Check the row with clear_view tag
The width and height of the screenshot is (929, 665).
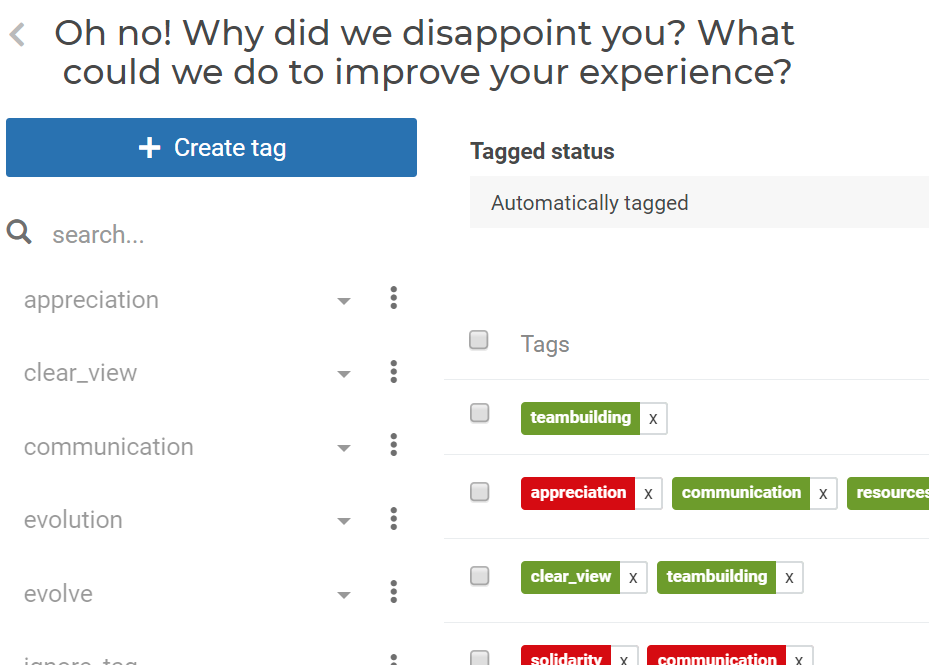click(479, 576)
